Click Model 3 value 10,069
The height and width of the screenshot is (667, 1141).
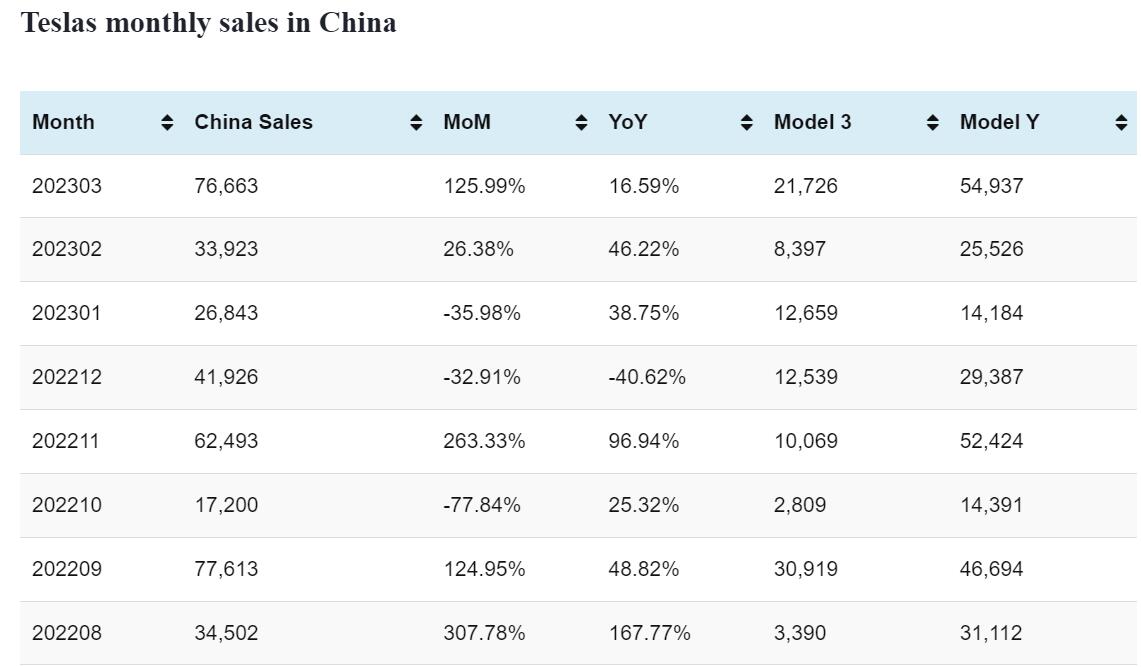(x=805, y=441)
